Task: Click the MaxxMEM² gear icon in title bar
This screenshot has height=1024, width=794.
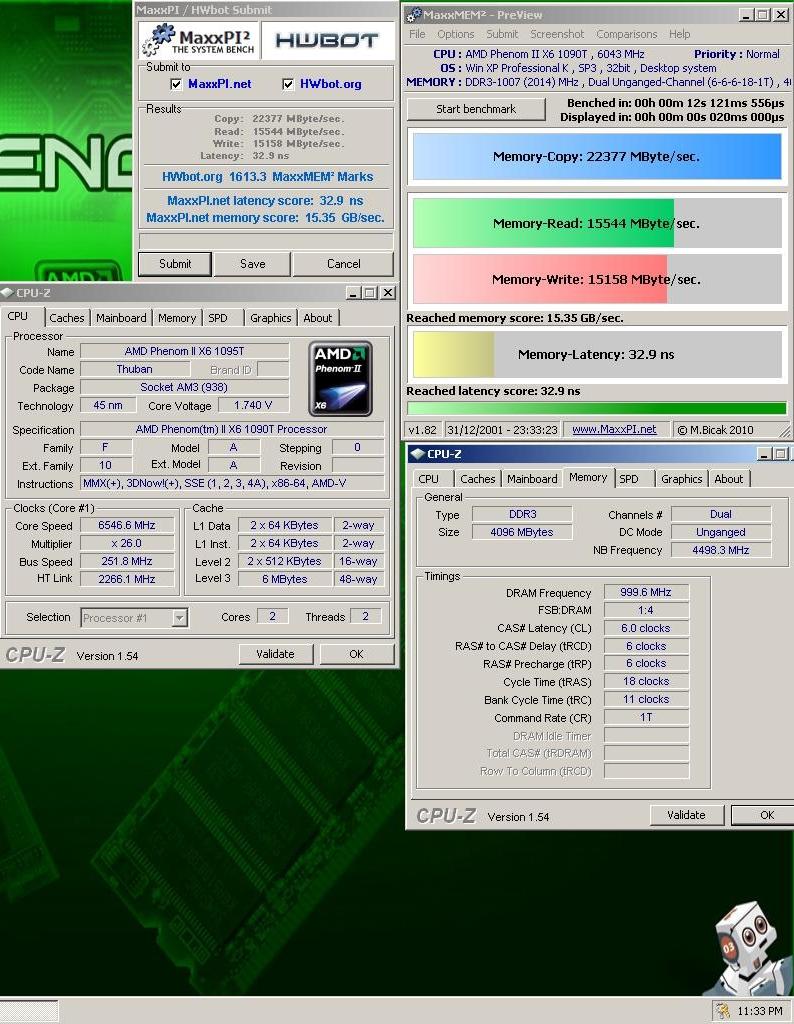Action: click(413, 14)
